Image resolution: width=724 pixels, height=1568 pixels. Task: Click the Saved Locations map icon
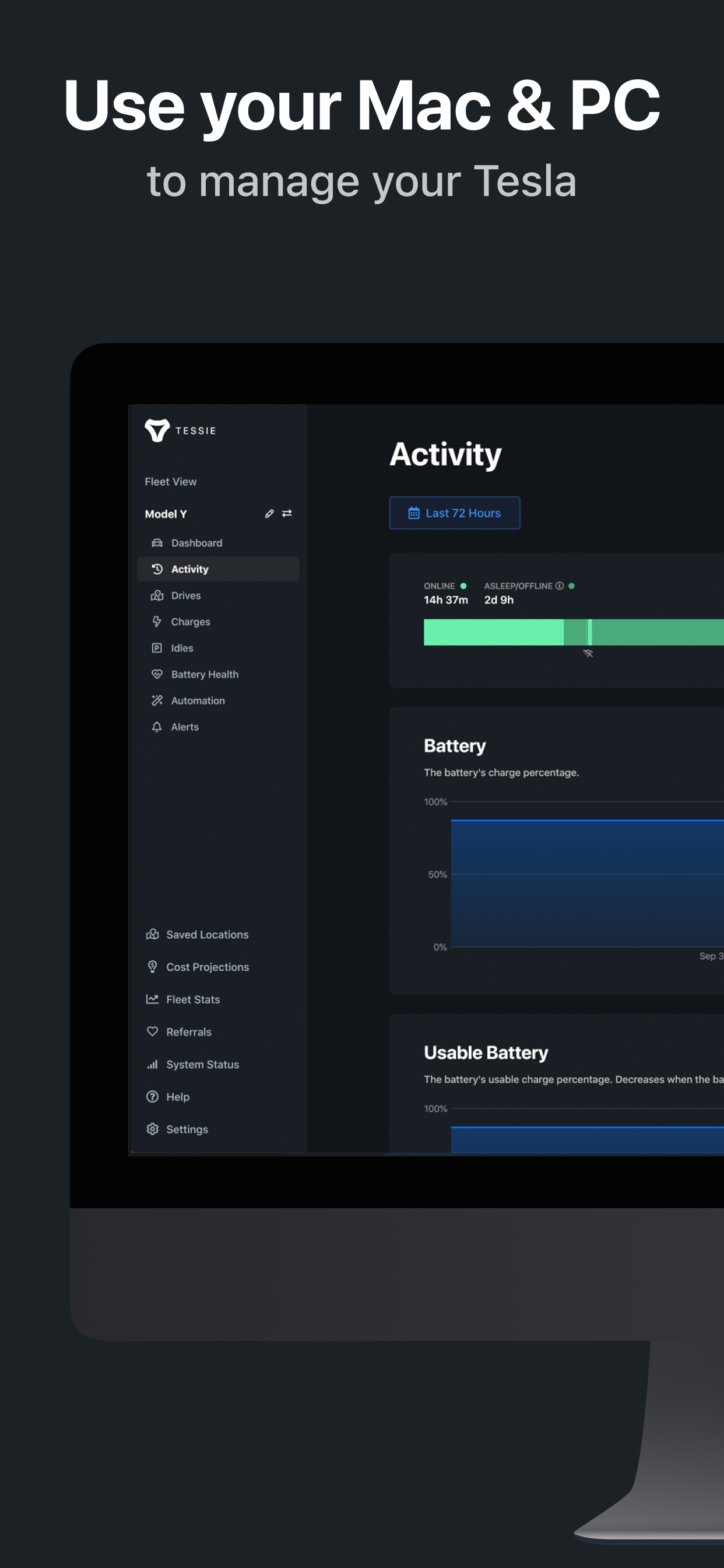click(153, 935)
